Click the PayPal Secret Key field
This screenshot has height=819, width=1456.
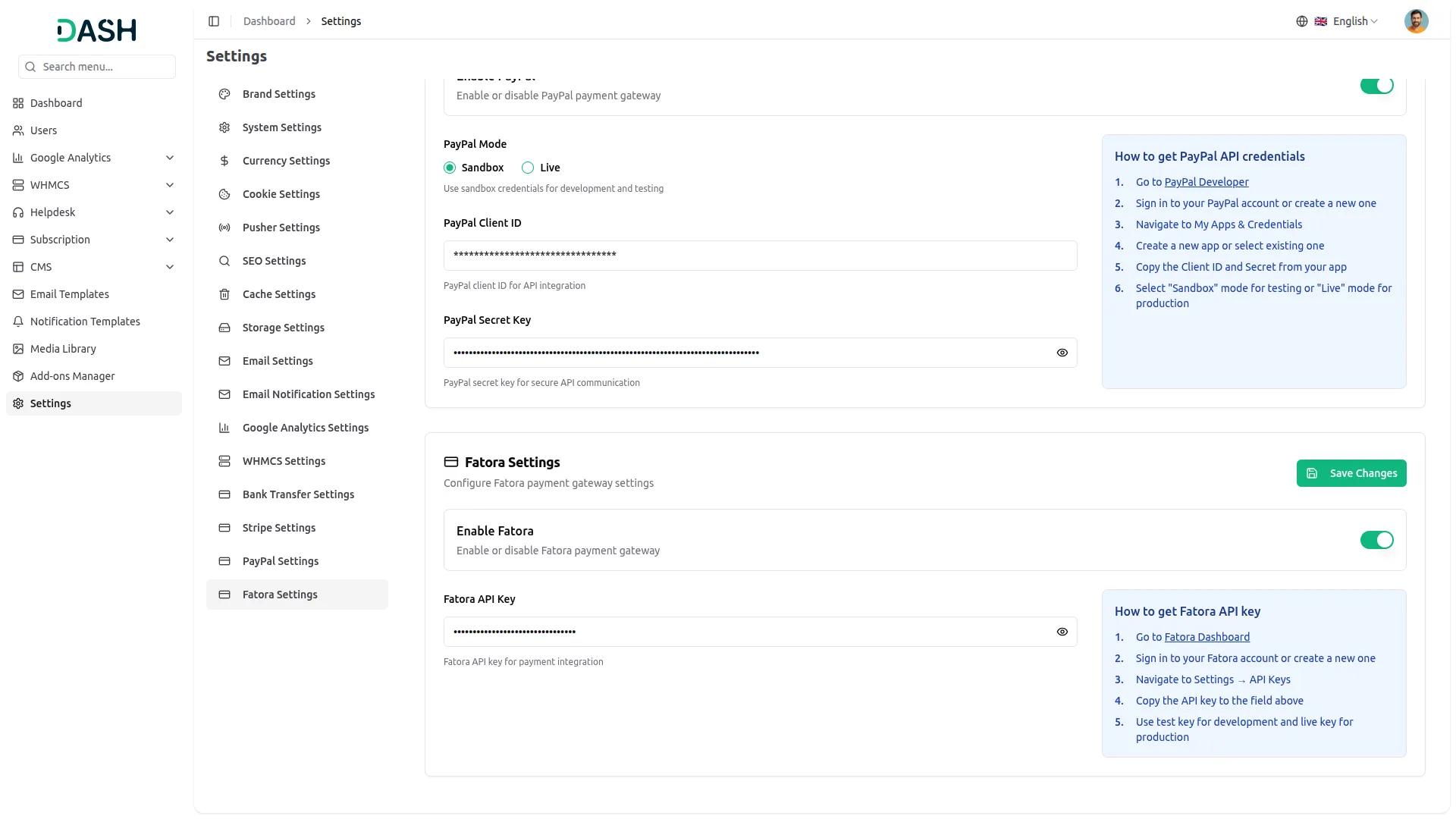760,353
